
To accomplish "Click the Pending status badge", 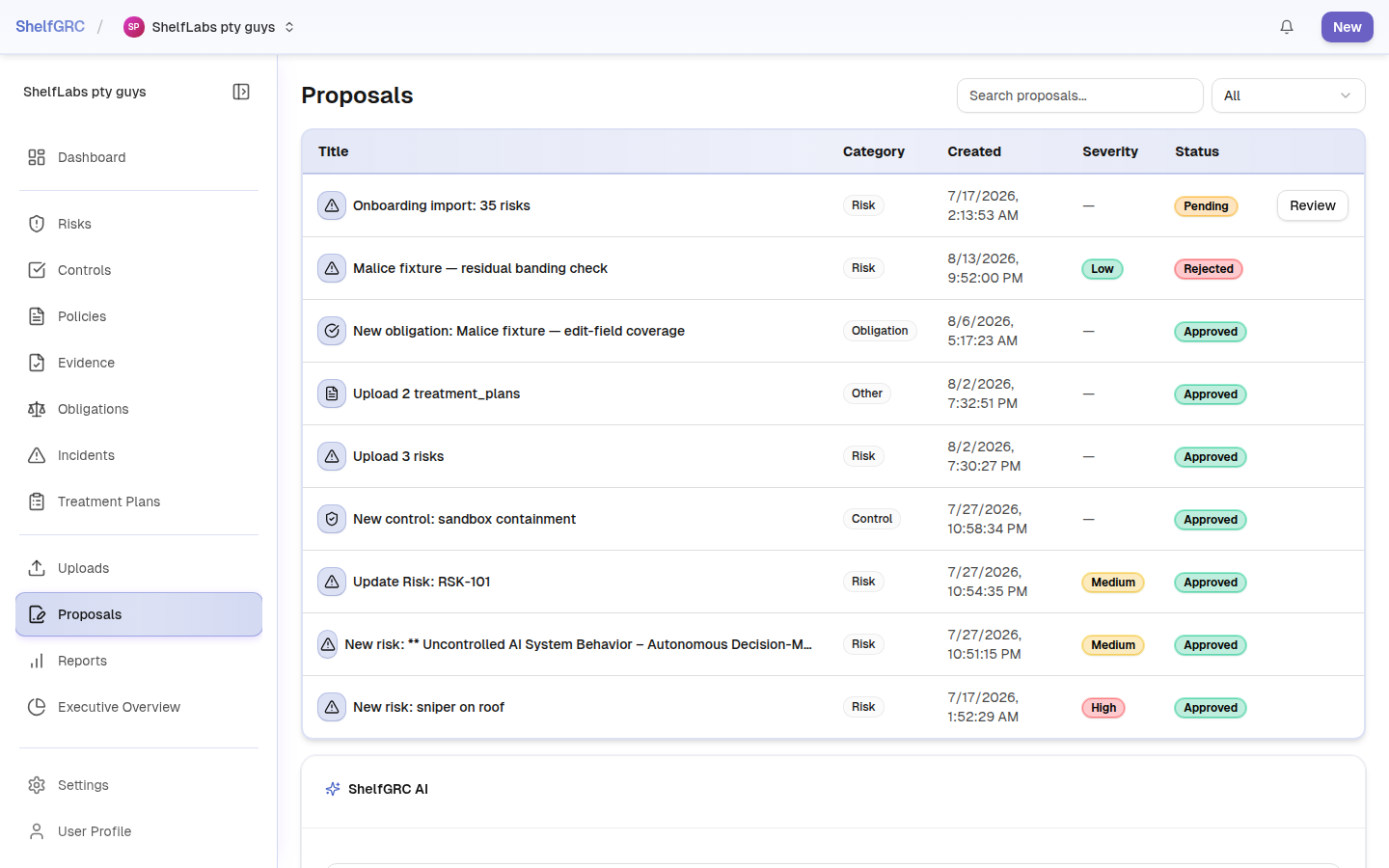I will tap(1206, 206).
